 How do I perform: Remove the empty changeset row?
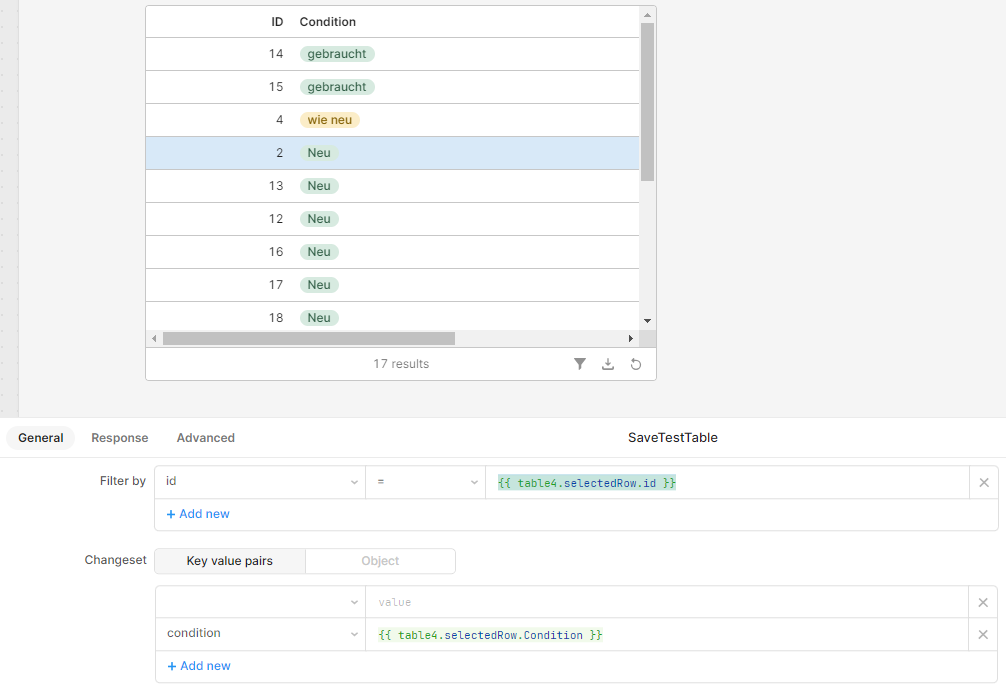pyautogui.click(x=983, y=602)
